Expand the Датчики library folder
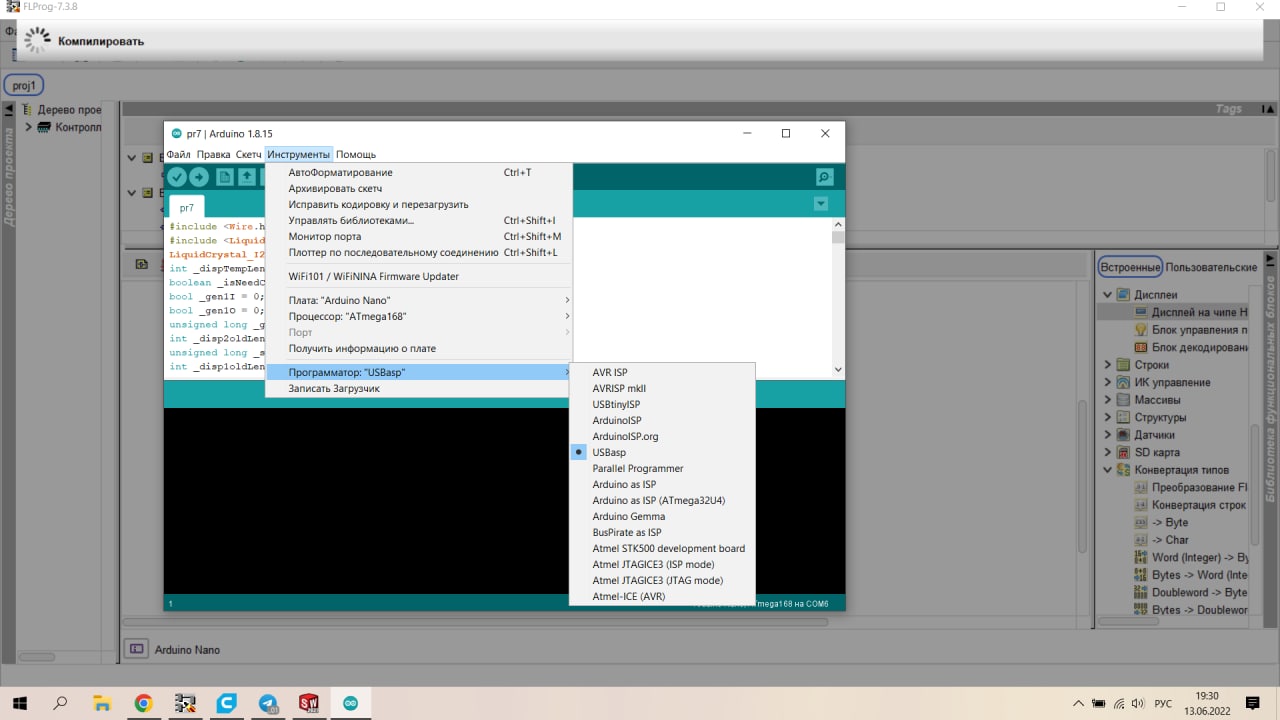 (1108, 435)
